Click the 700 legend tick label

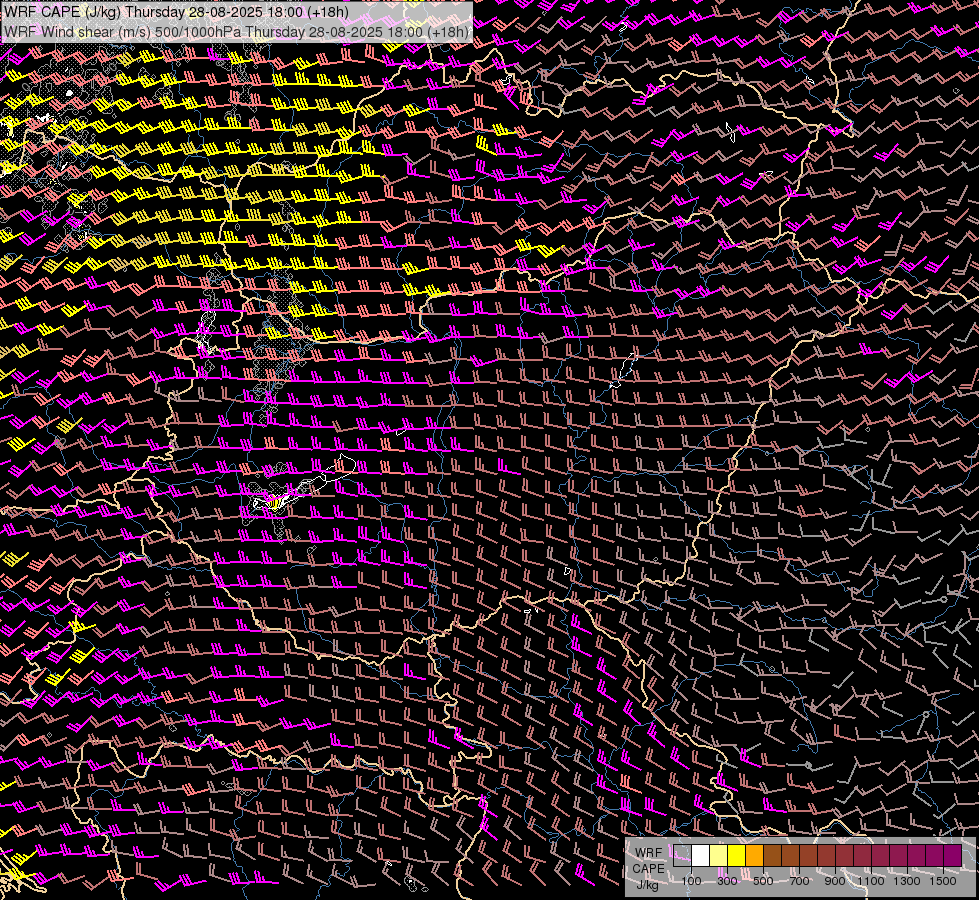pos(799,881)
